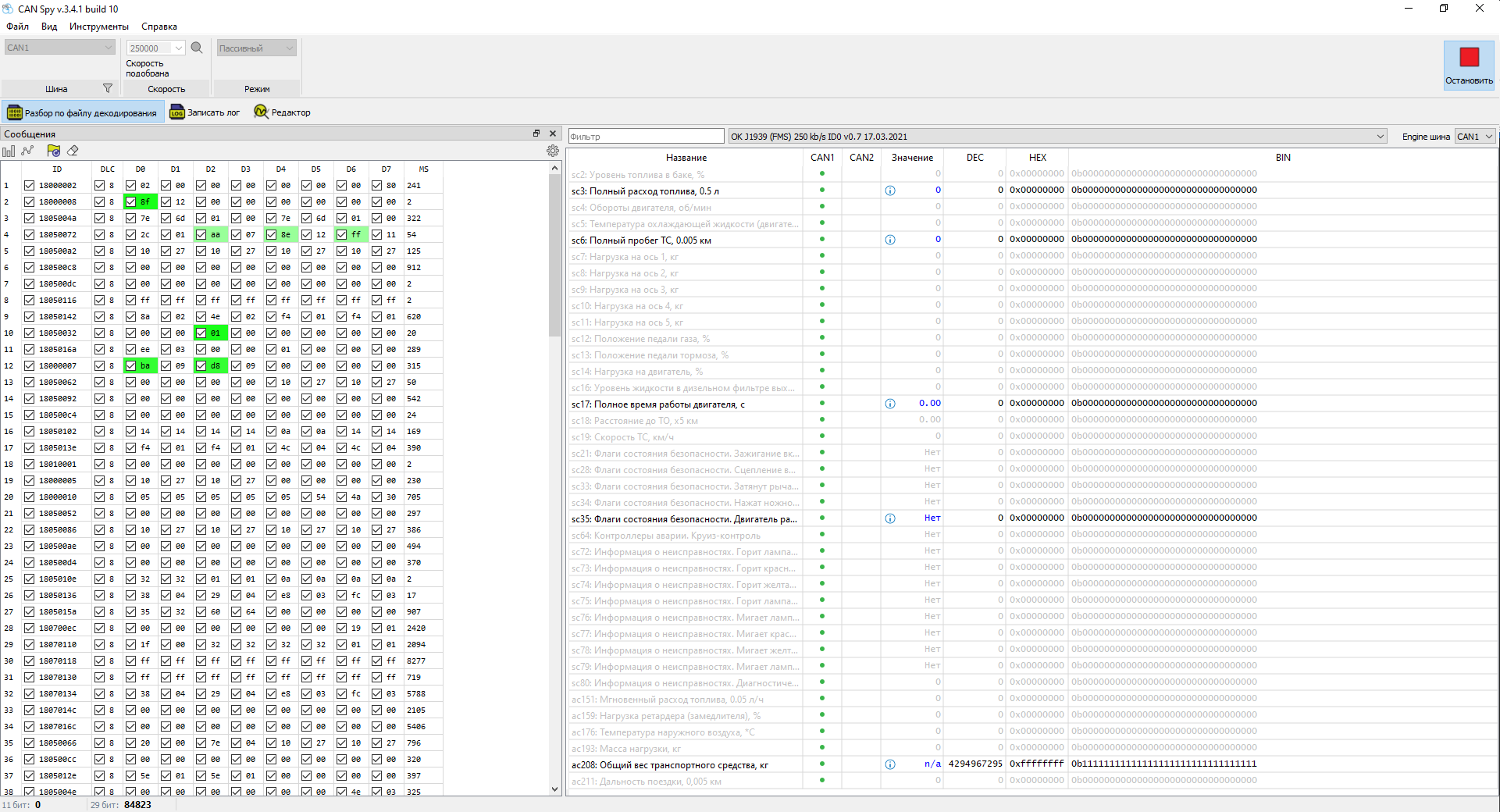Click the Записать лог button
1500x812 pixels.
205,112
